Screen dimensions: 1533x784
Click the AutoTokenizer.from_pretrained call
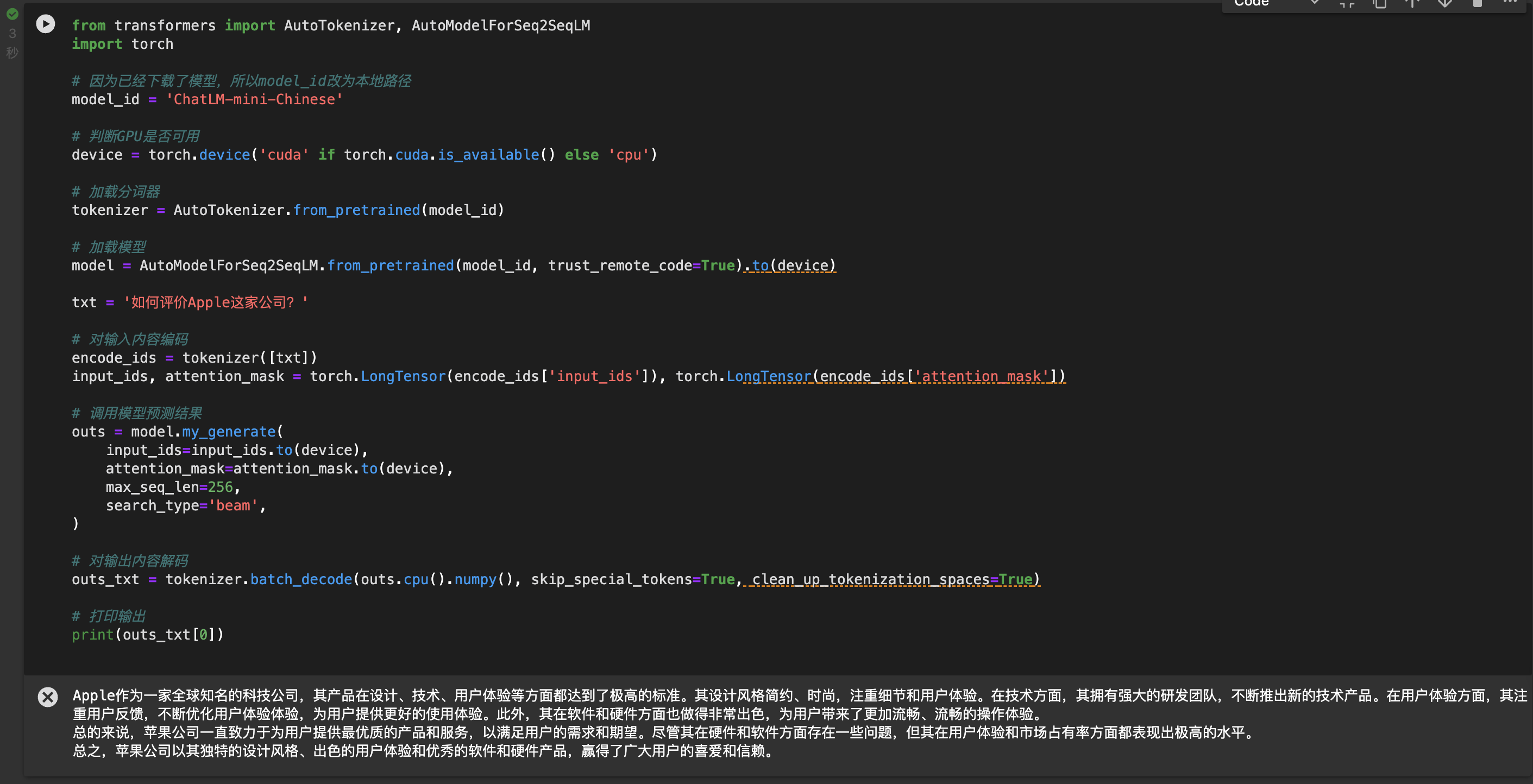(x=338, y=210)
